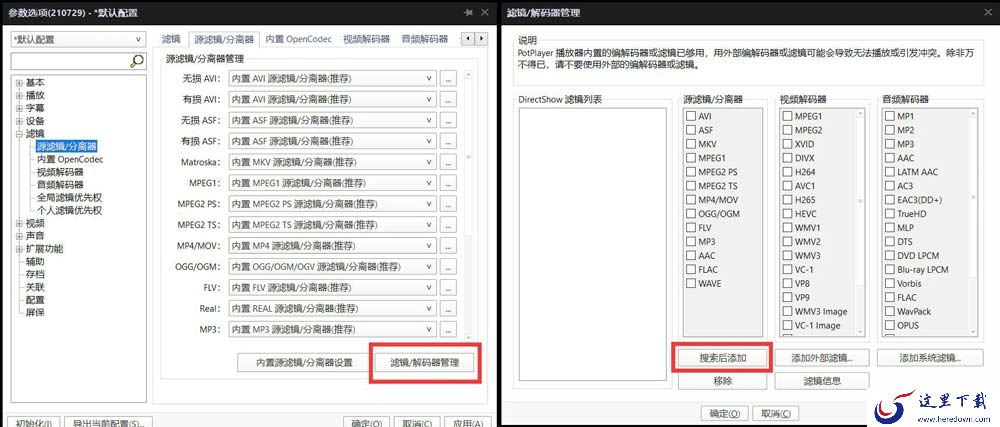Check DTS audio decoder checkbox
The image size is (1000, 427).
[890, 242]
